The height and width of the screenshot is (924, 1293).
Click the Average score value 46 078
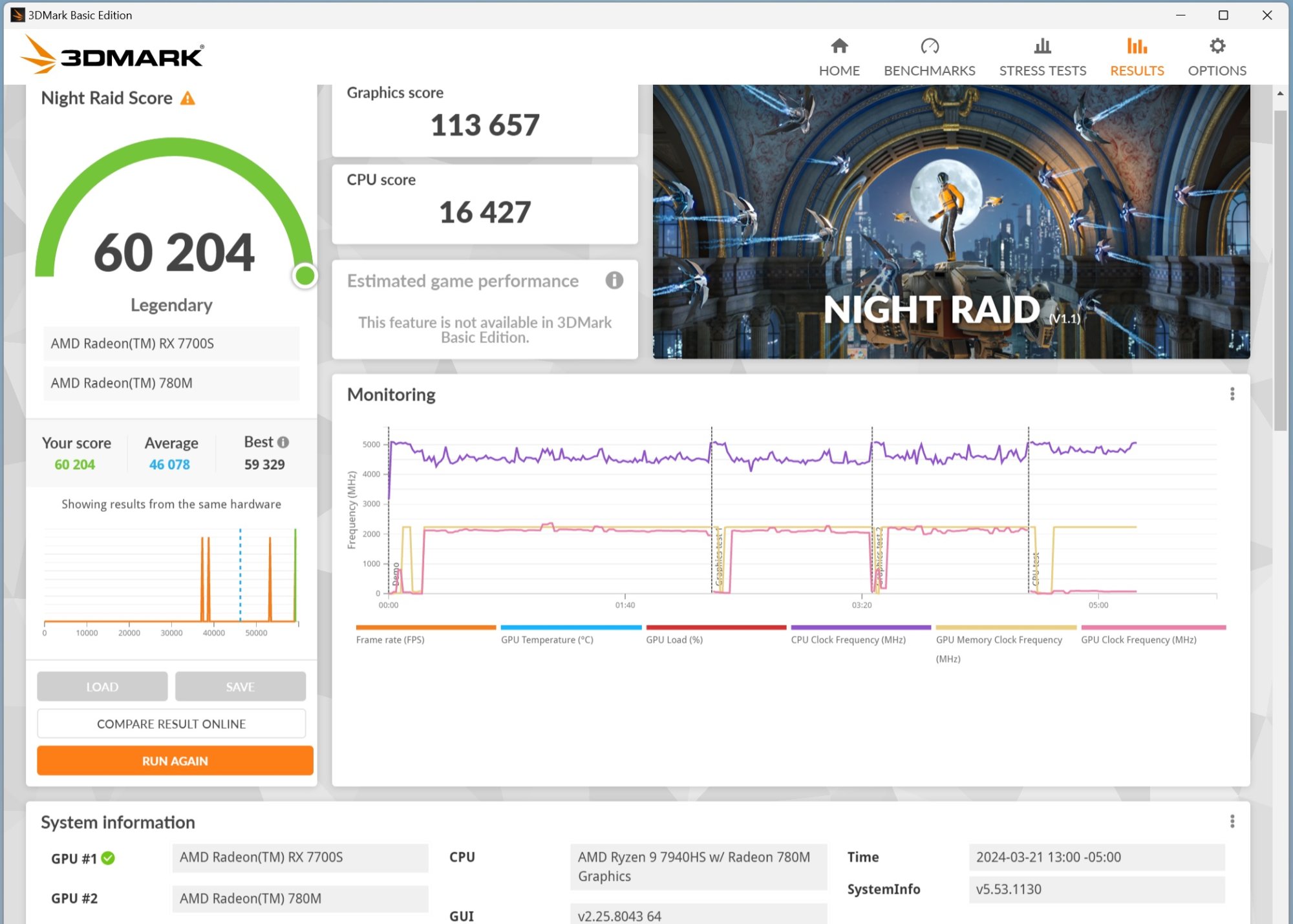(x=169, y=465)
